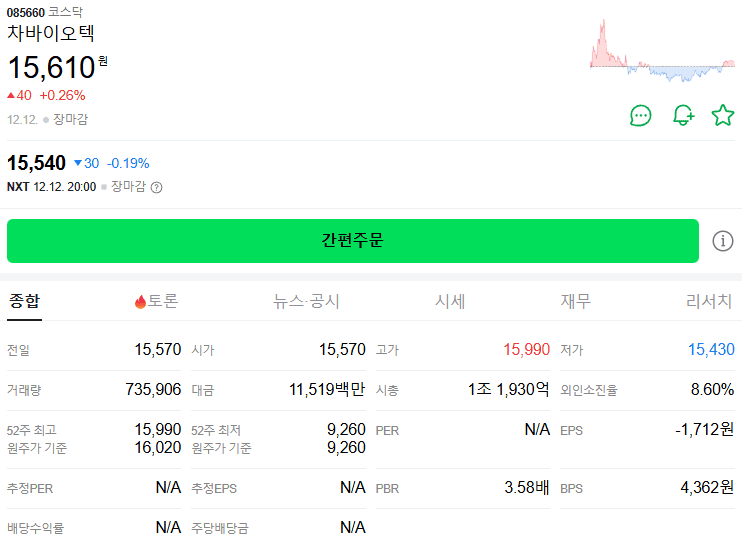742x547 pixels.
Task: Click the PBR value 3.58배
Action: coord(527,487)
